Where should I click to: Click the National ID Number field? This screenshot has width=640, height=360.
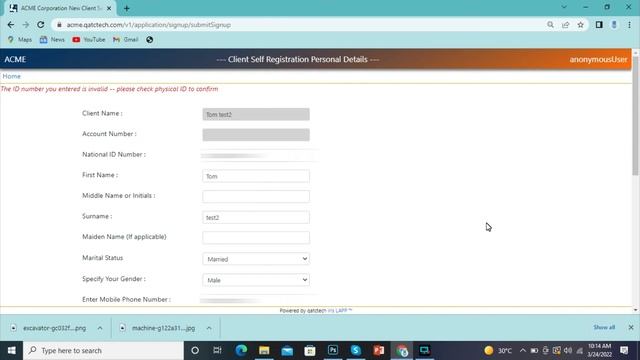click(x=259, y=156)
